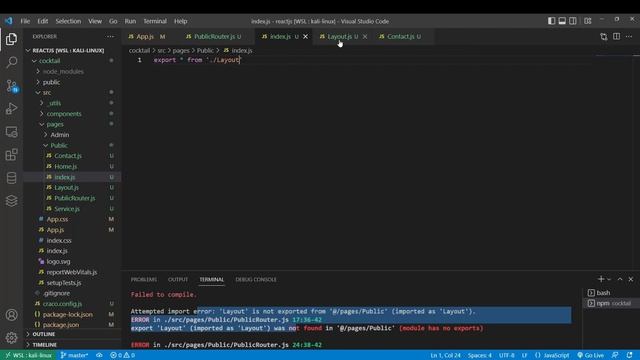
Task: Open craco.config.js in the explorer
Action: tap(62, 304)
